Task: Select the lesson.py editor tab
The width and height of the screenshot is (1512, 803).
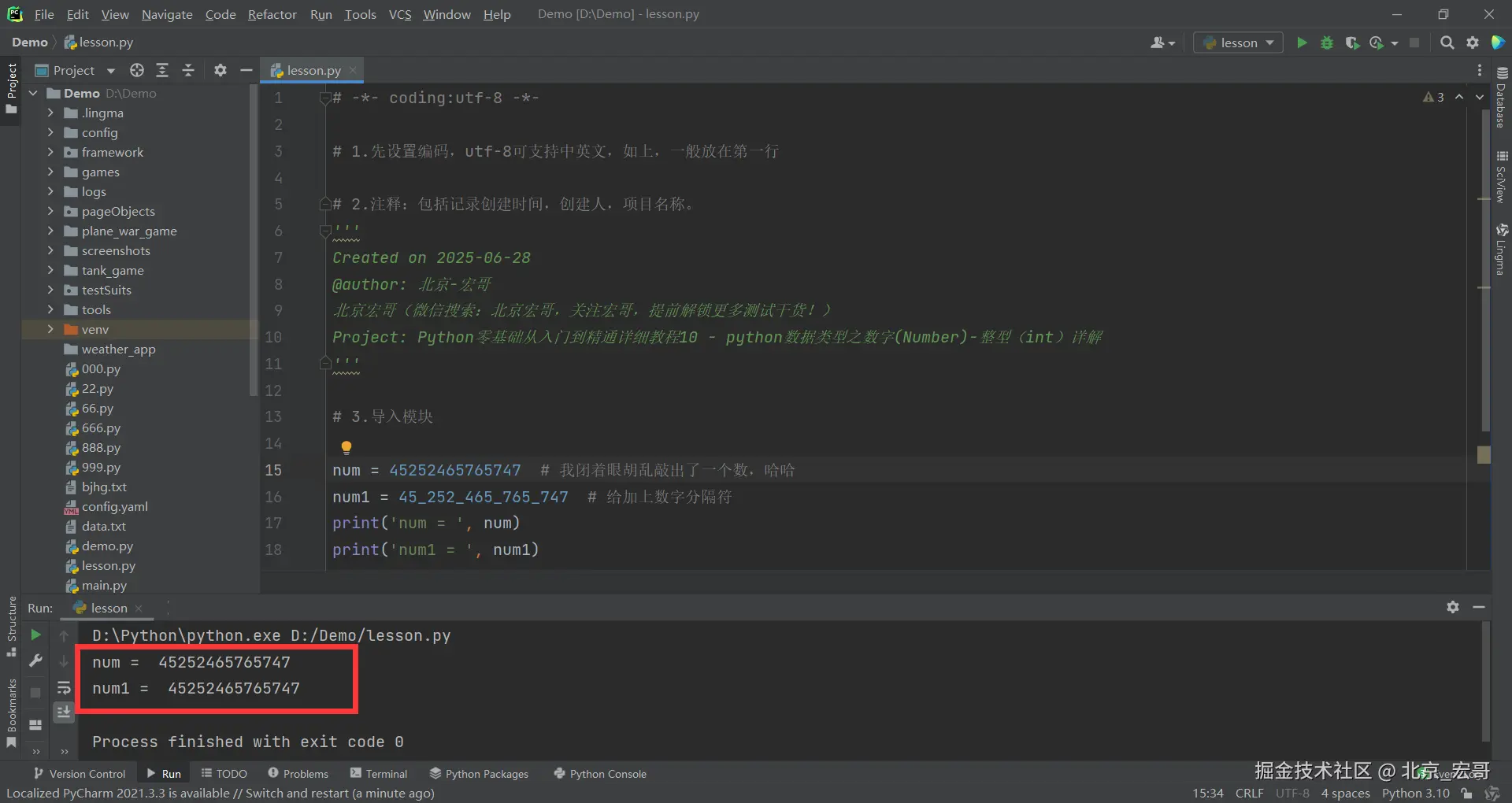Action: 313,70
